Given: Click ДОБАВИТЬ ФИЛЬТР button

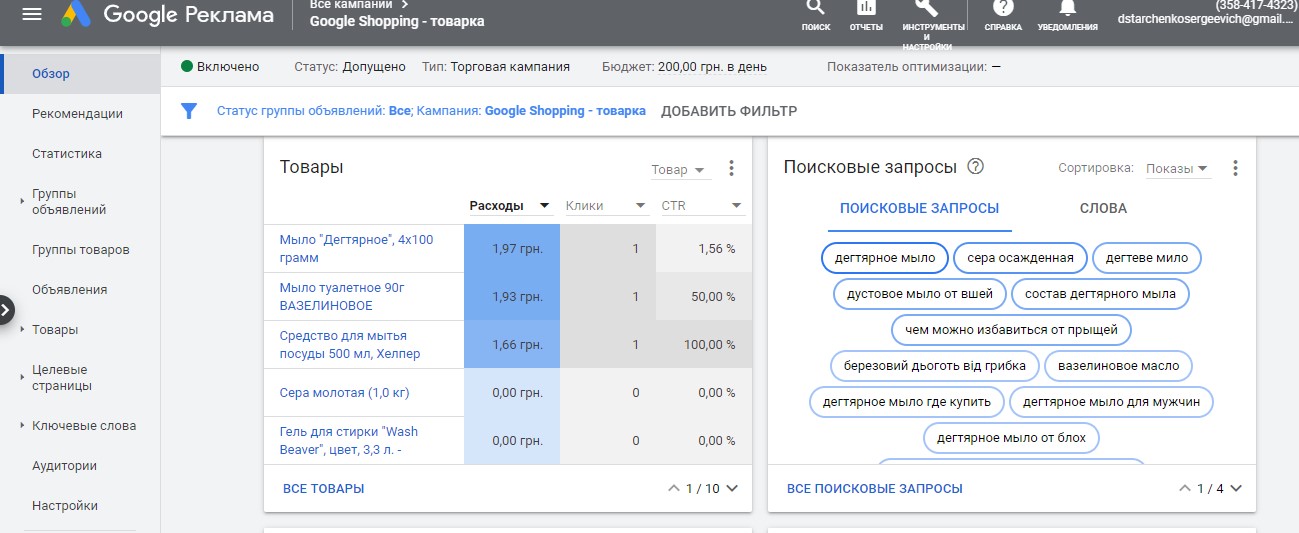Looking at the screenshot, I should point(729,111).
